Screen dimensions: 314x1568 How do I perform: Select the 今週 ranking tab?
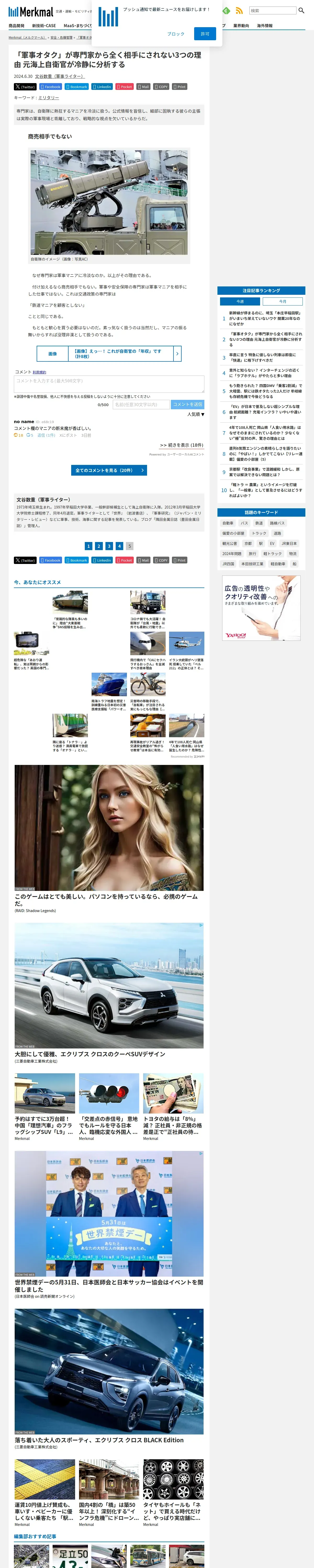[x=240, y=301]
